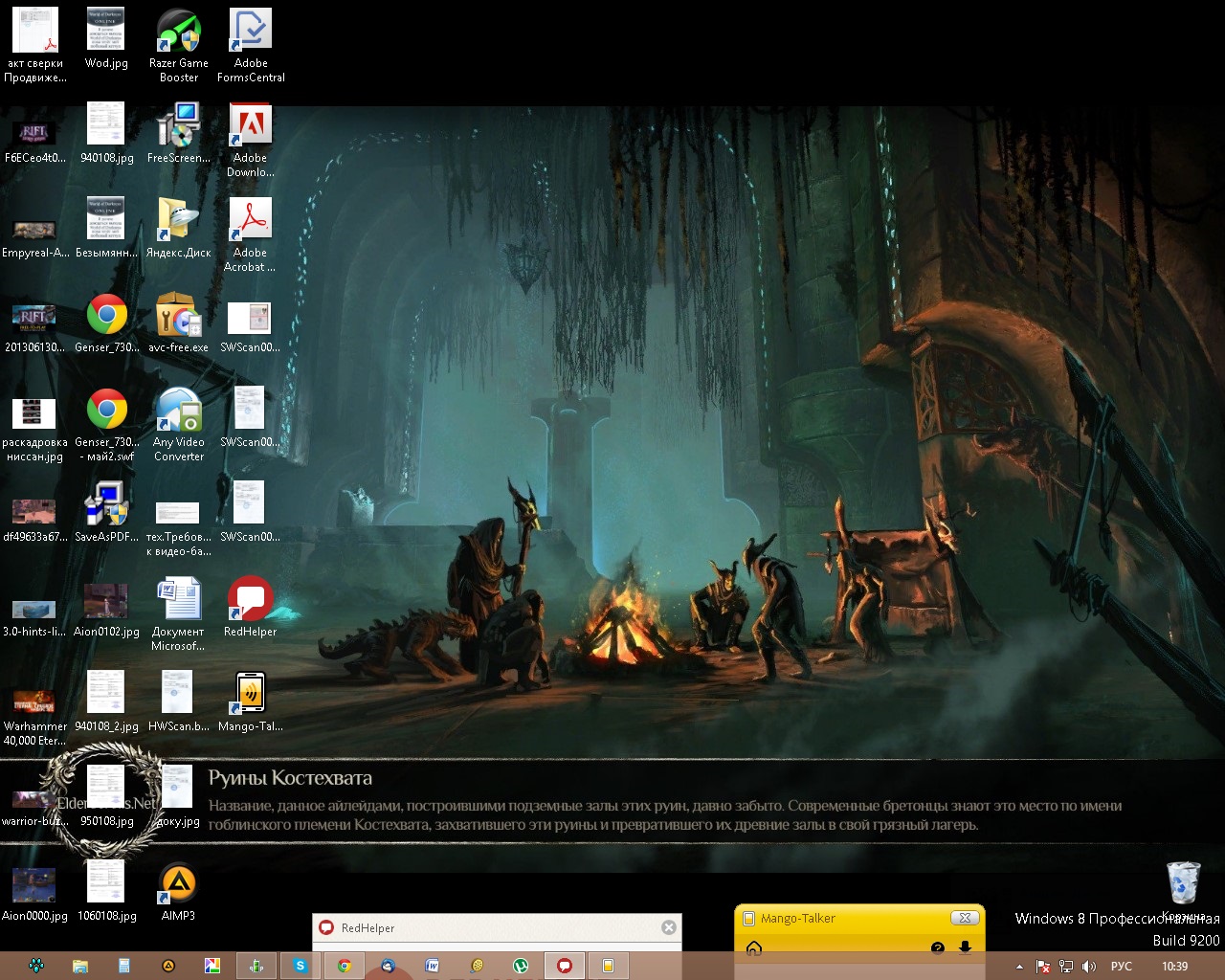This screenshot has height=980, width=1225.
Task: Click the paw icon on taskbar
Action: click(36, 966)
